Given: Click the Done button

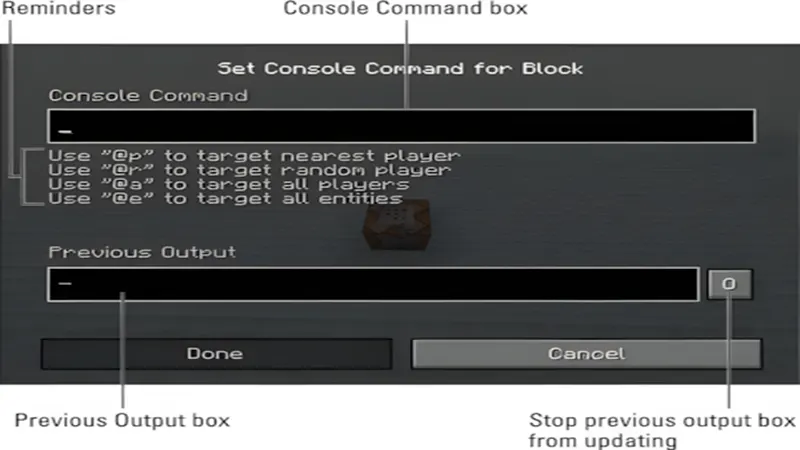Looking at the screenshot, I should 217,354.
